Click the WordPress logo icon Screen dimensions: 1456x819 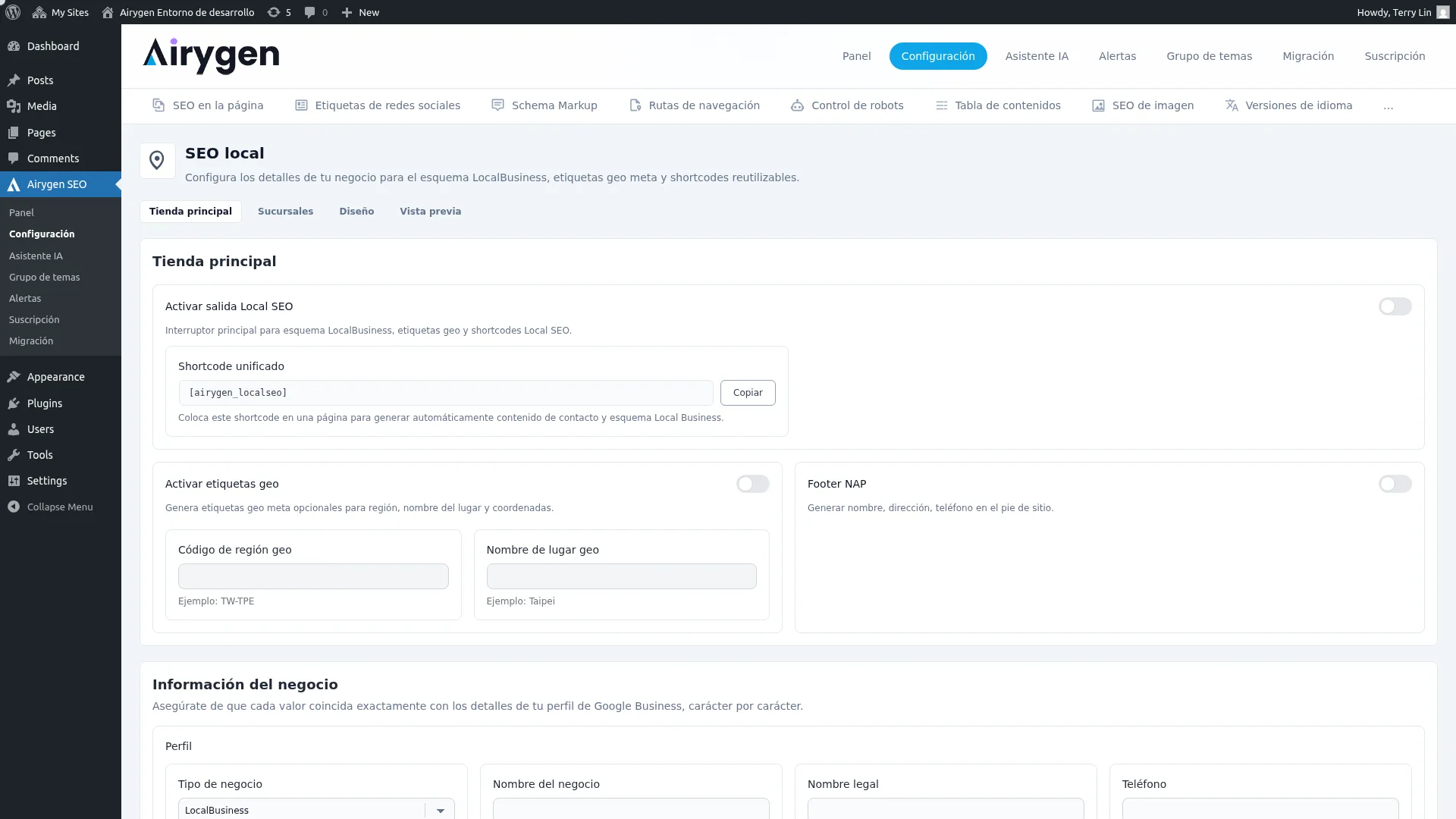[13, 12]
